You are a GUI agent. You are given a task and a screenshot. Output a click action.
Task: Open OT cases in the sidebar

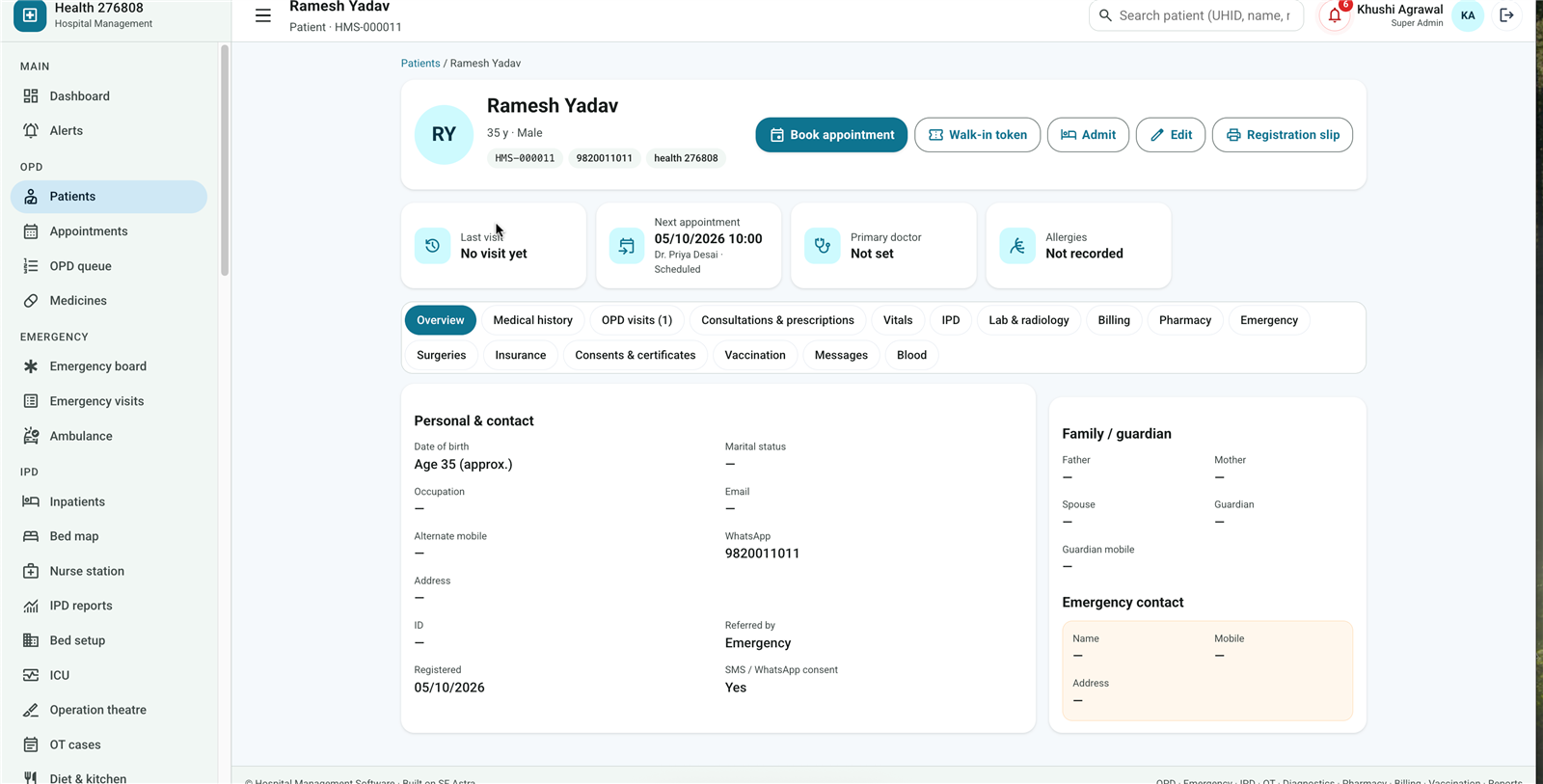[x=109, y=744]
